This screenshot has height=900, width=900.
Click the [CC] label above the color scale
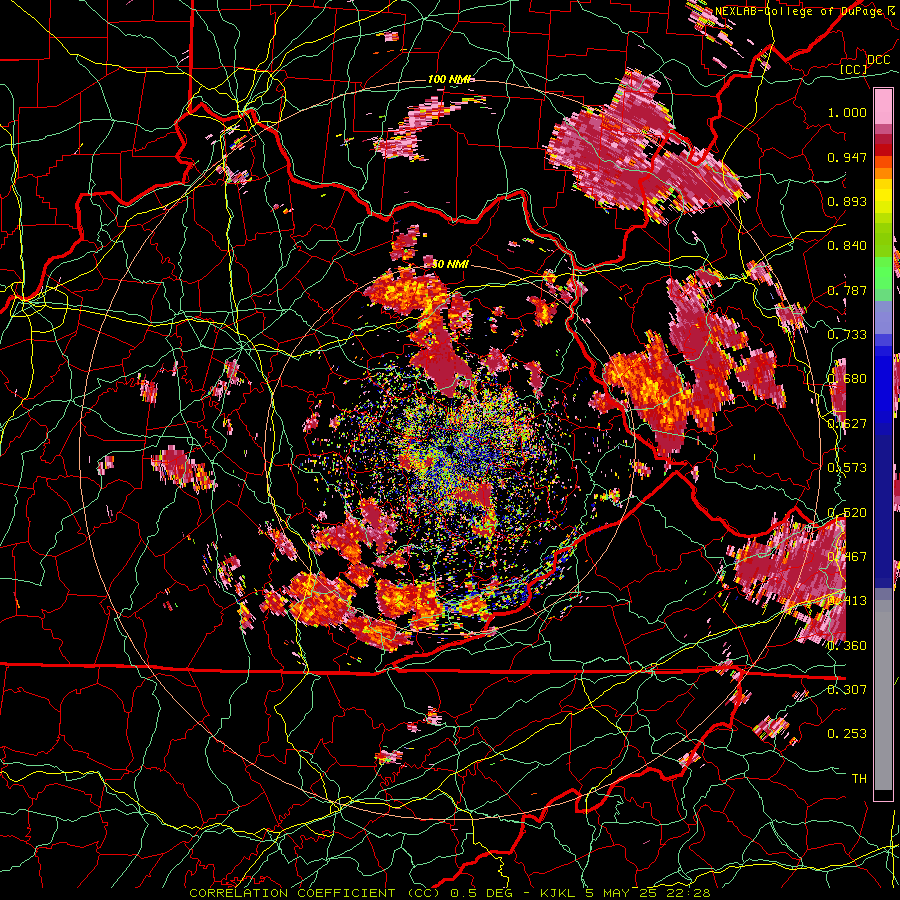(x=853, y=70)
